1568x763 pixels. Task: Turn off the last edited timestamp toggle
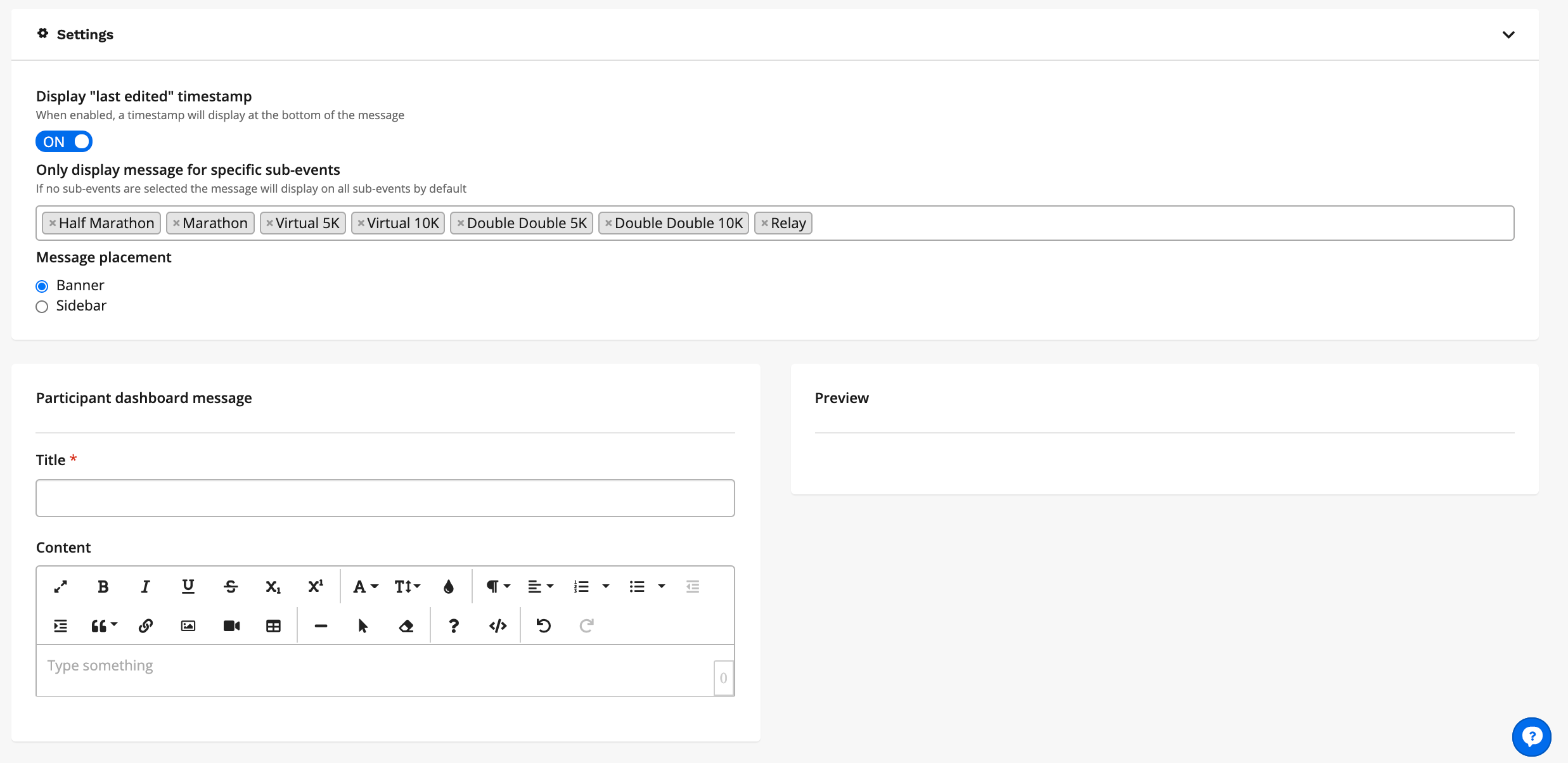[64, 142]
